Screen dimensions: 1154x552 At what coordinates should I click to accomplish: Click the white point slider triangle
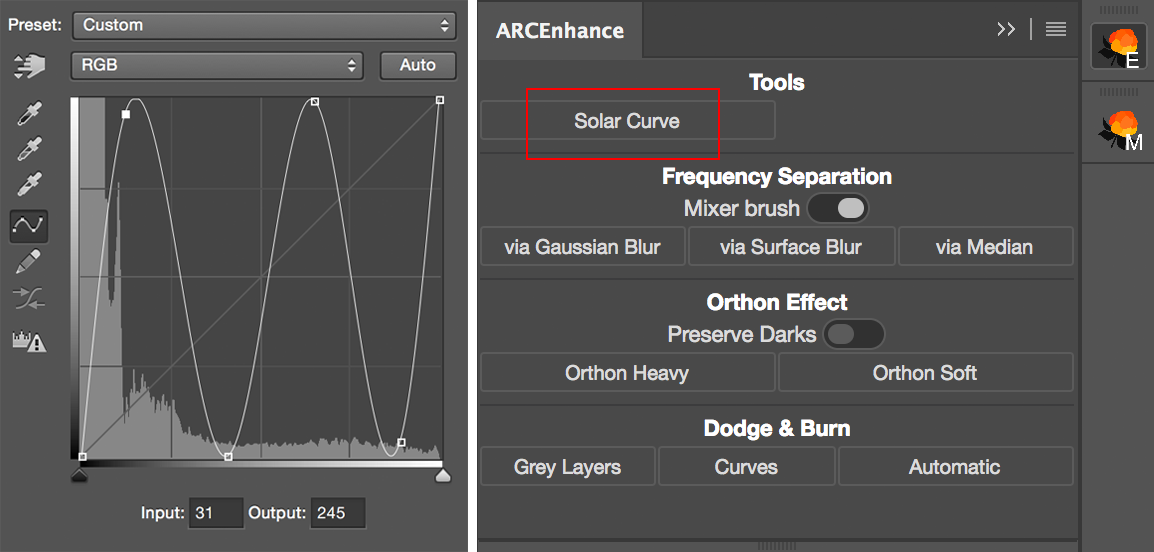(443, 477)
